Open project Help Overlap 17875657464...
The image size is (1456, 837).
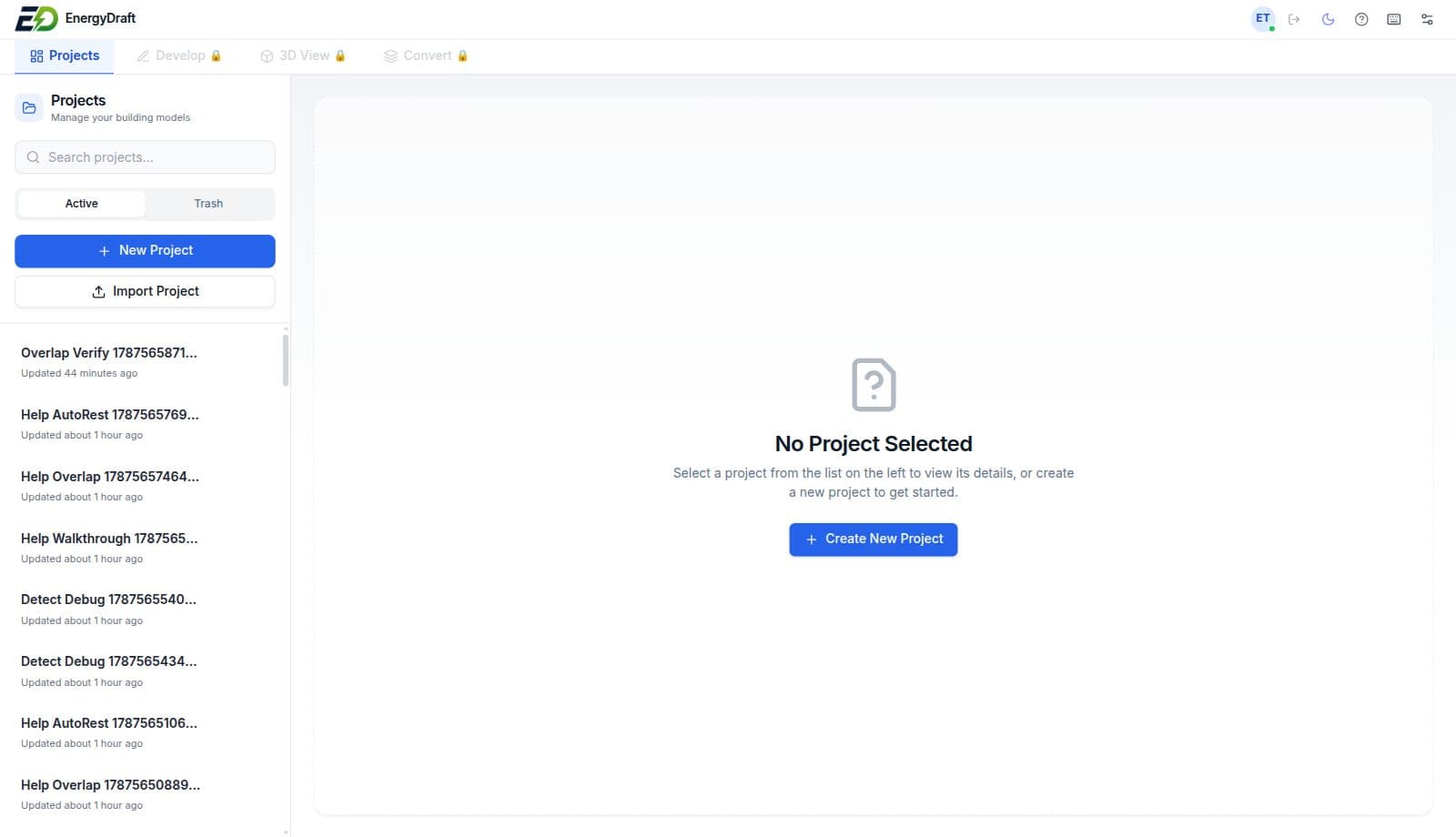click(x=141, y=486)
